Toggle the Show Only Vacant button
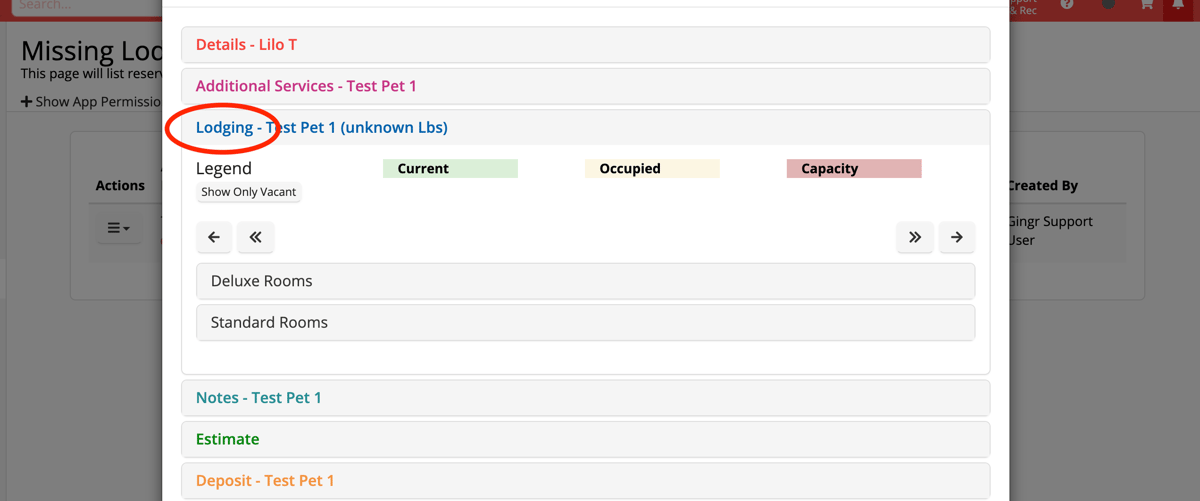This screenshot has width=1200, height=501. tap(249, 192)
